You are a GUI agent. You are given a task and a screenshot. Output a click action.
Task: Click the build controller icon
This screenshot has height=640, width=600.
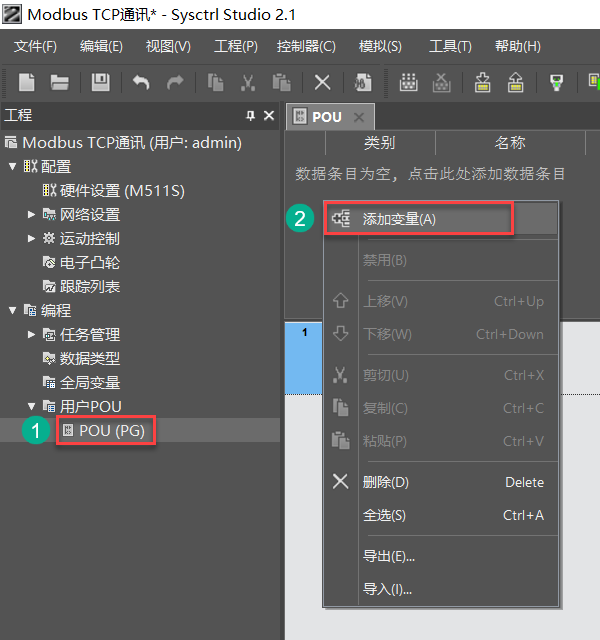(408, 82)
